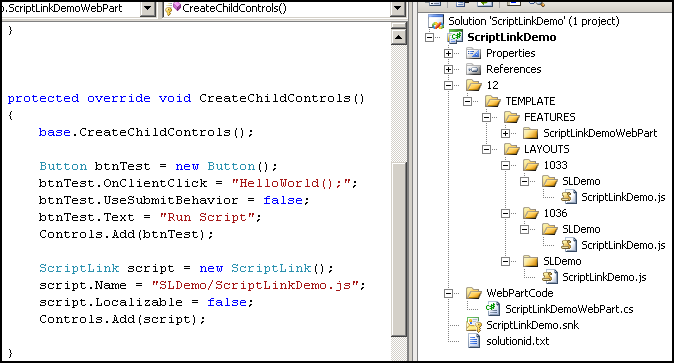This screenshot has width=674, height=363.
Task: Click the "base.CreateChildControls();" line
Action: [x=146, y=132]
